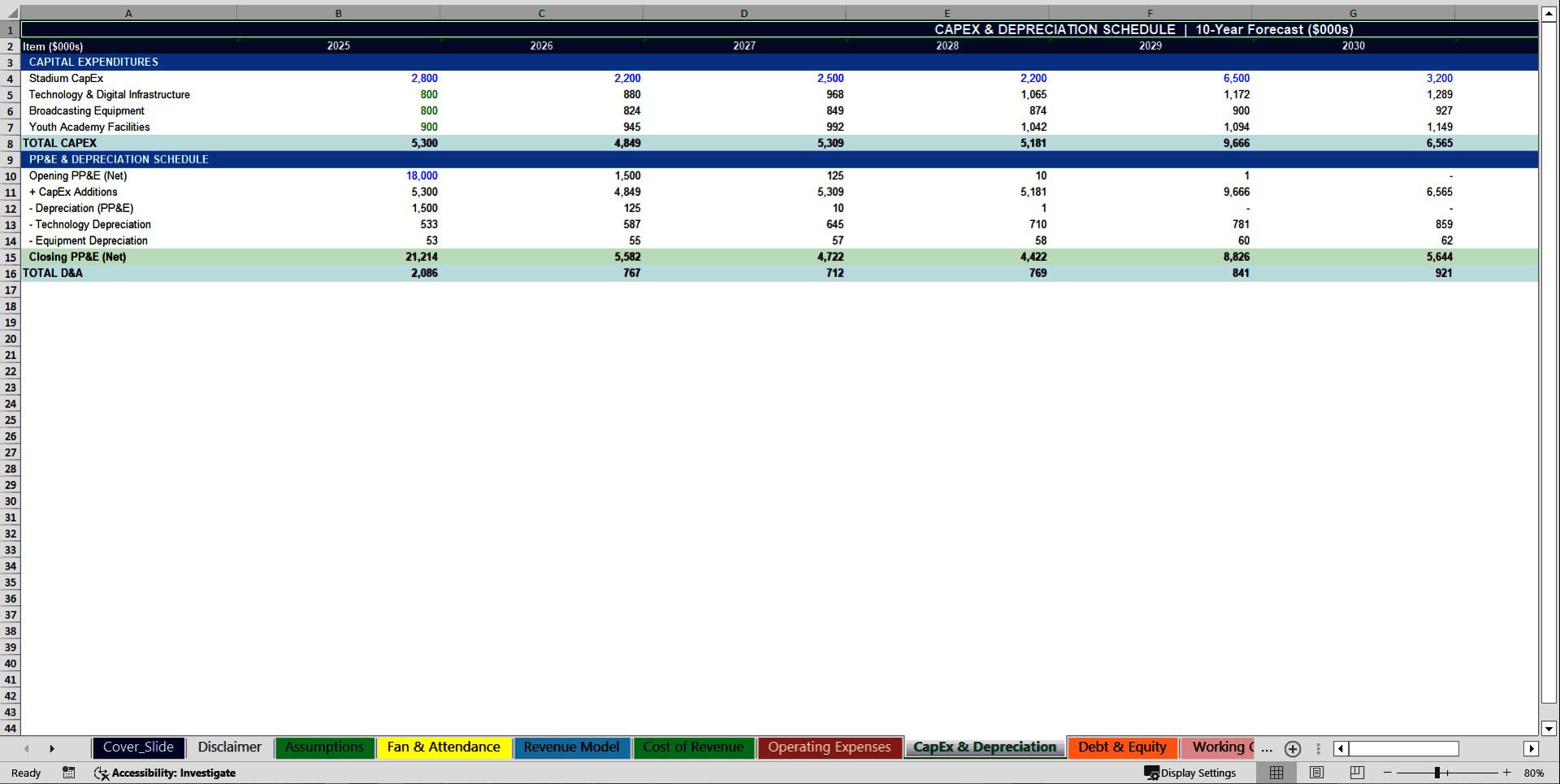Screen dimensions: 1560x784
Task: Switch to the Assumptions sheet tab
Action: pyautogui.click(x=324, y=747)
